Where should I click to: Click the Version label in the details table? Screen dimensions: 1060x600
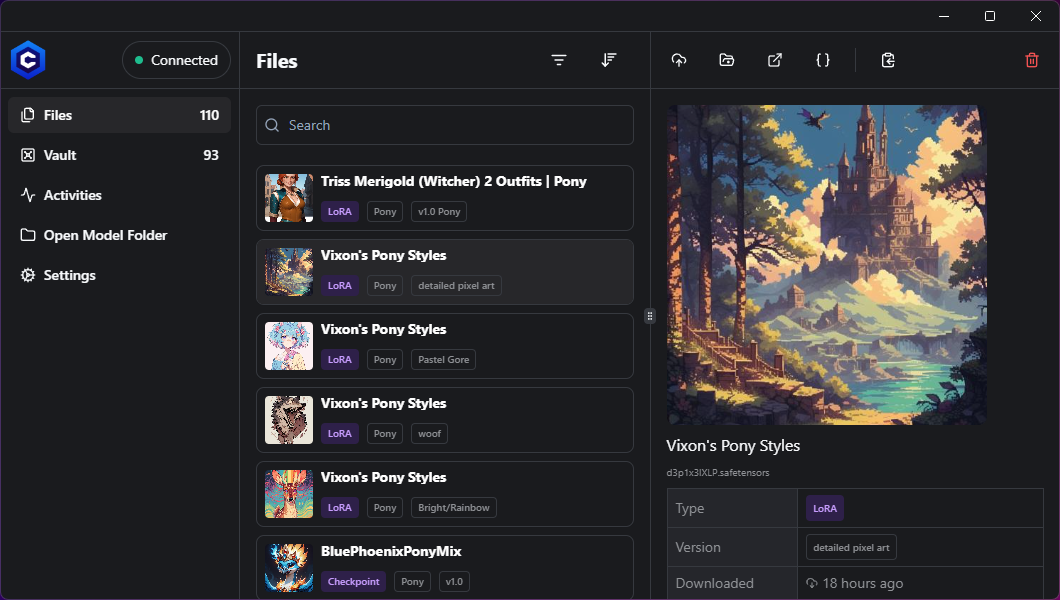point(698,547)
